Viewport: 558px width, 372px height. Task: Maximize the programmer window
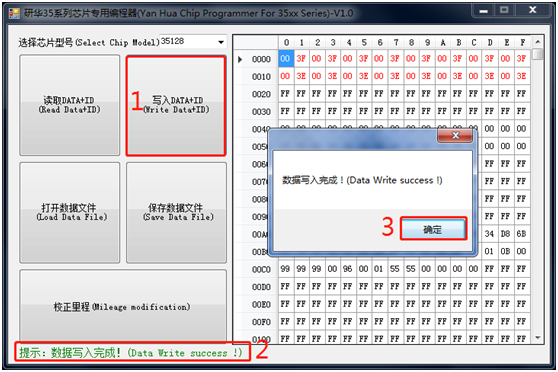504,10
